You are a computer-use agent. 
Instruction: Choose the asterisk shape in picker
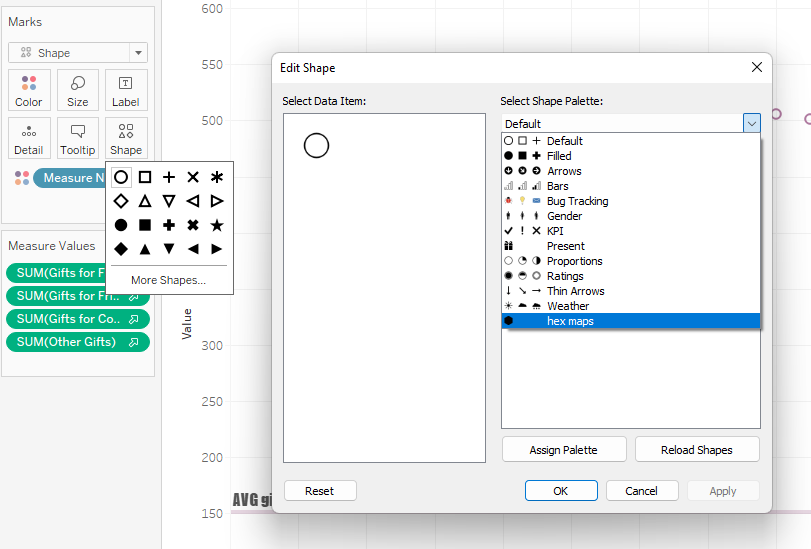coord(217,177)
